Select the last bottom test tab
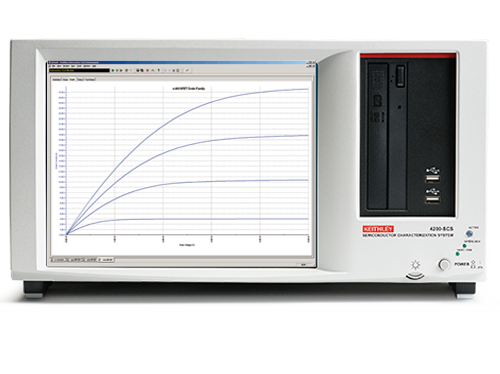Image resolution: width=500 pixels, height=374 pixels. (107, 260)
